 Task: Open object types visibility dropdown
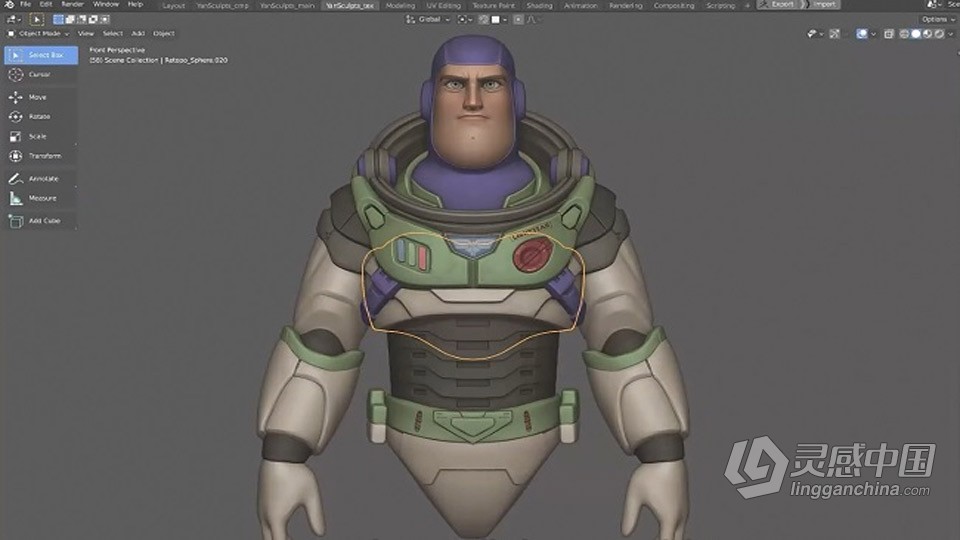(x=816, y=34)
